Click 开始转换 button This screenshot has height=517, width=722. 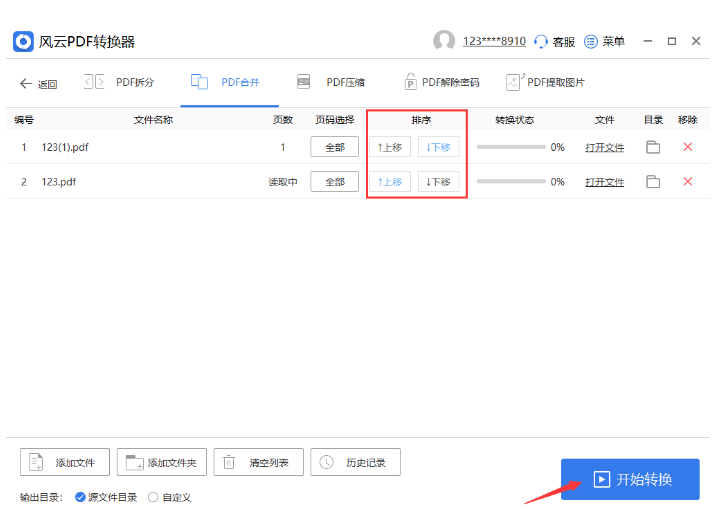tap(630, 479)
